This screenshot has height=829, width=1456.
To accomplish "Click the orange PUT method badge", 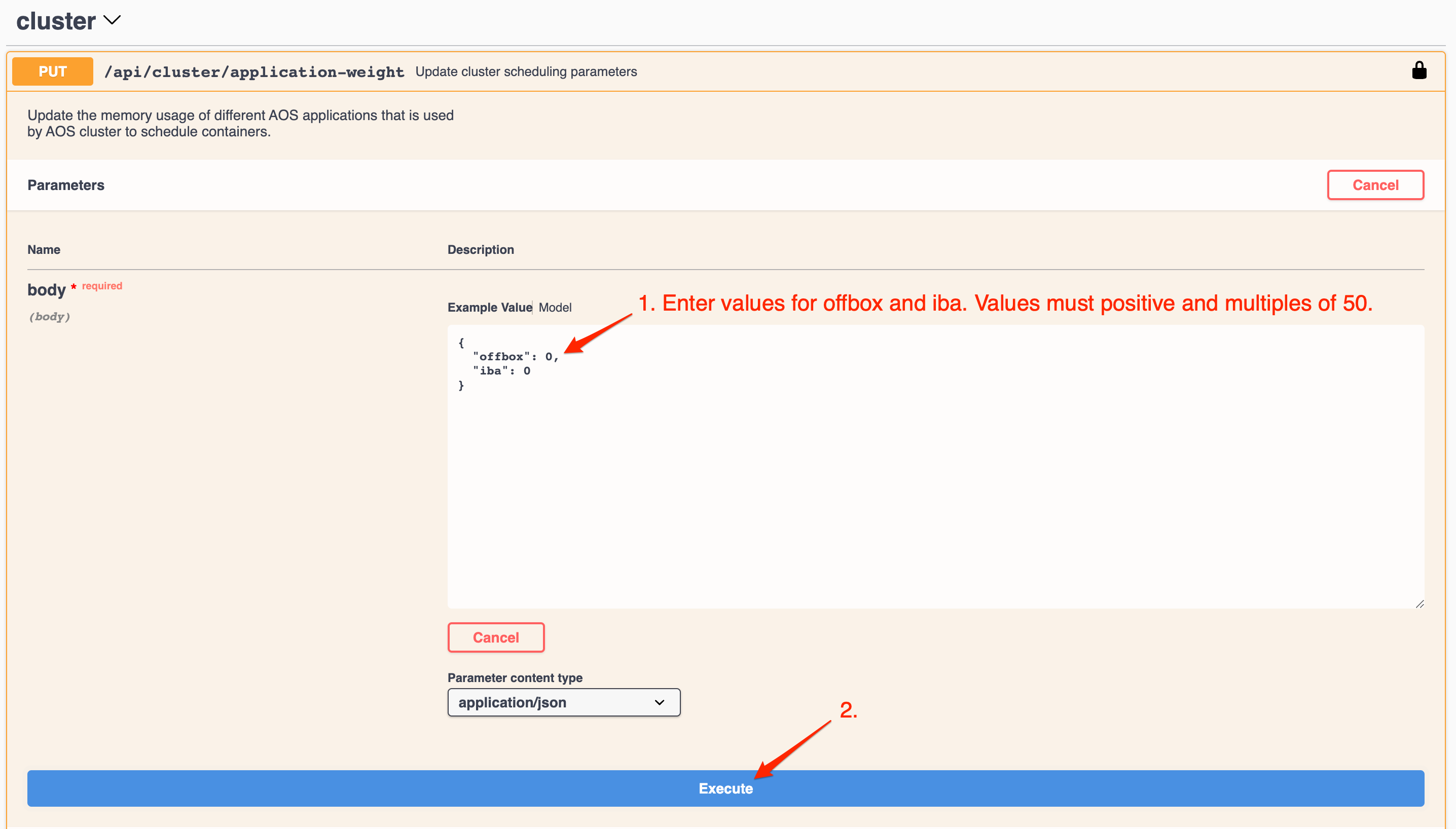I will pyautogui.click(x=52, y=72).
